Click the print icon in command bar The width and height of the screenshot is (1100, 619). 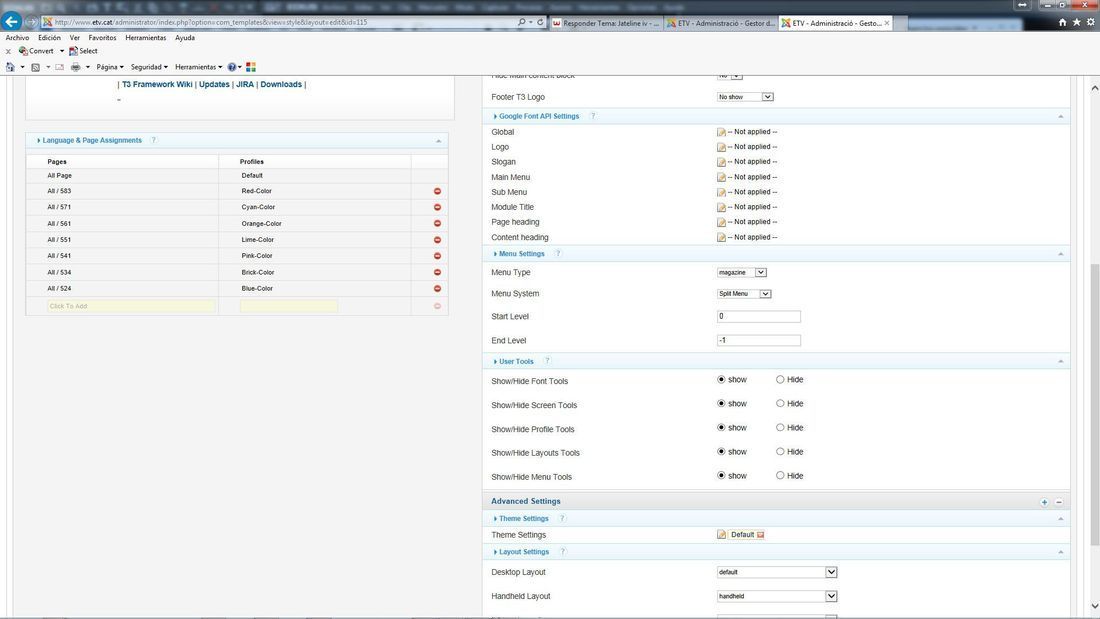click(x=76, y=67)
